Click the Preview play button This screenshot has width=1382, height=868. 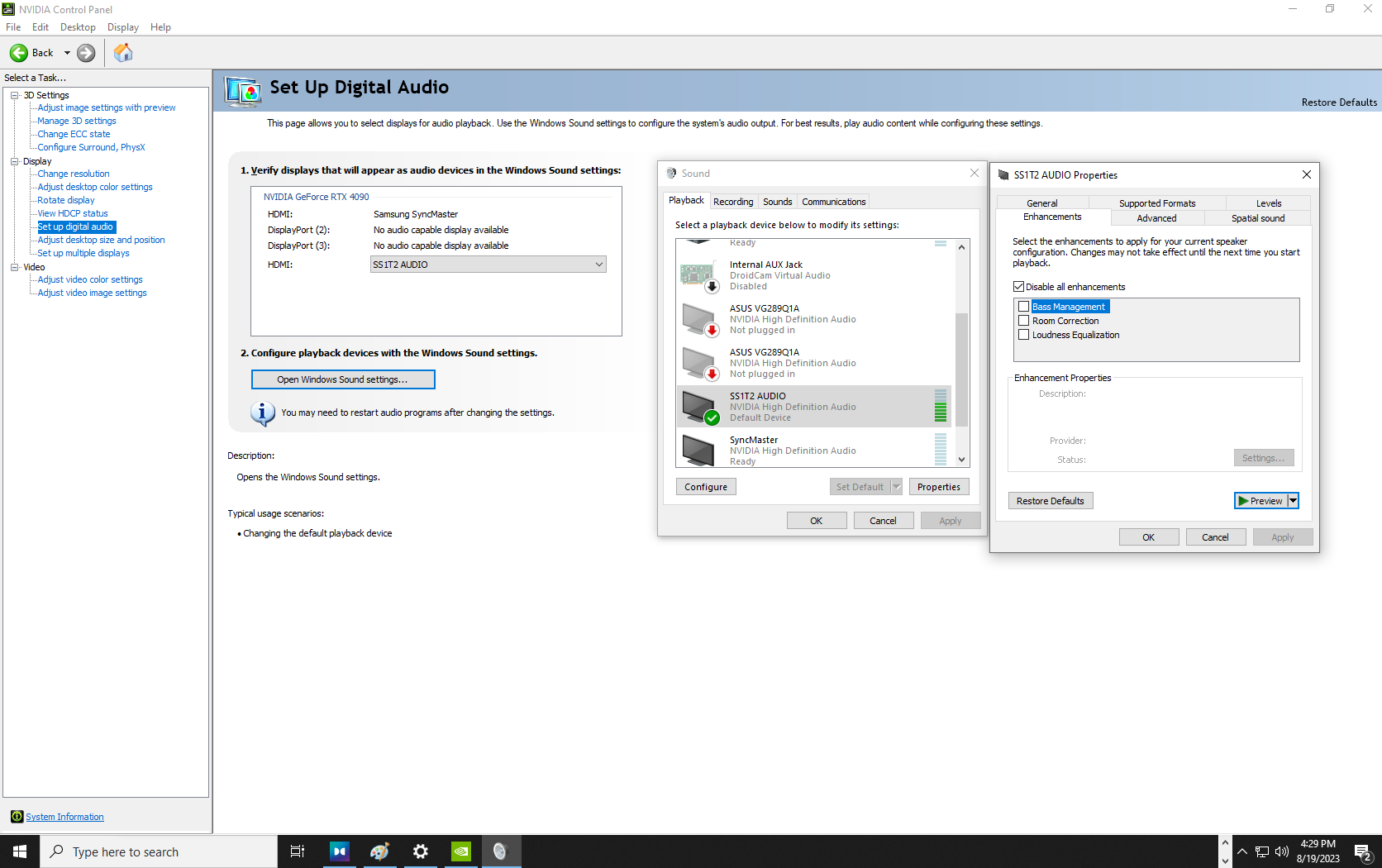pyautogui.click(x=1260, y=501)
